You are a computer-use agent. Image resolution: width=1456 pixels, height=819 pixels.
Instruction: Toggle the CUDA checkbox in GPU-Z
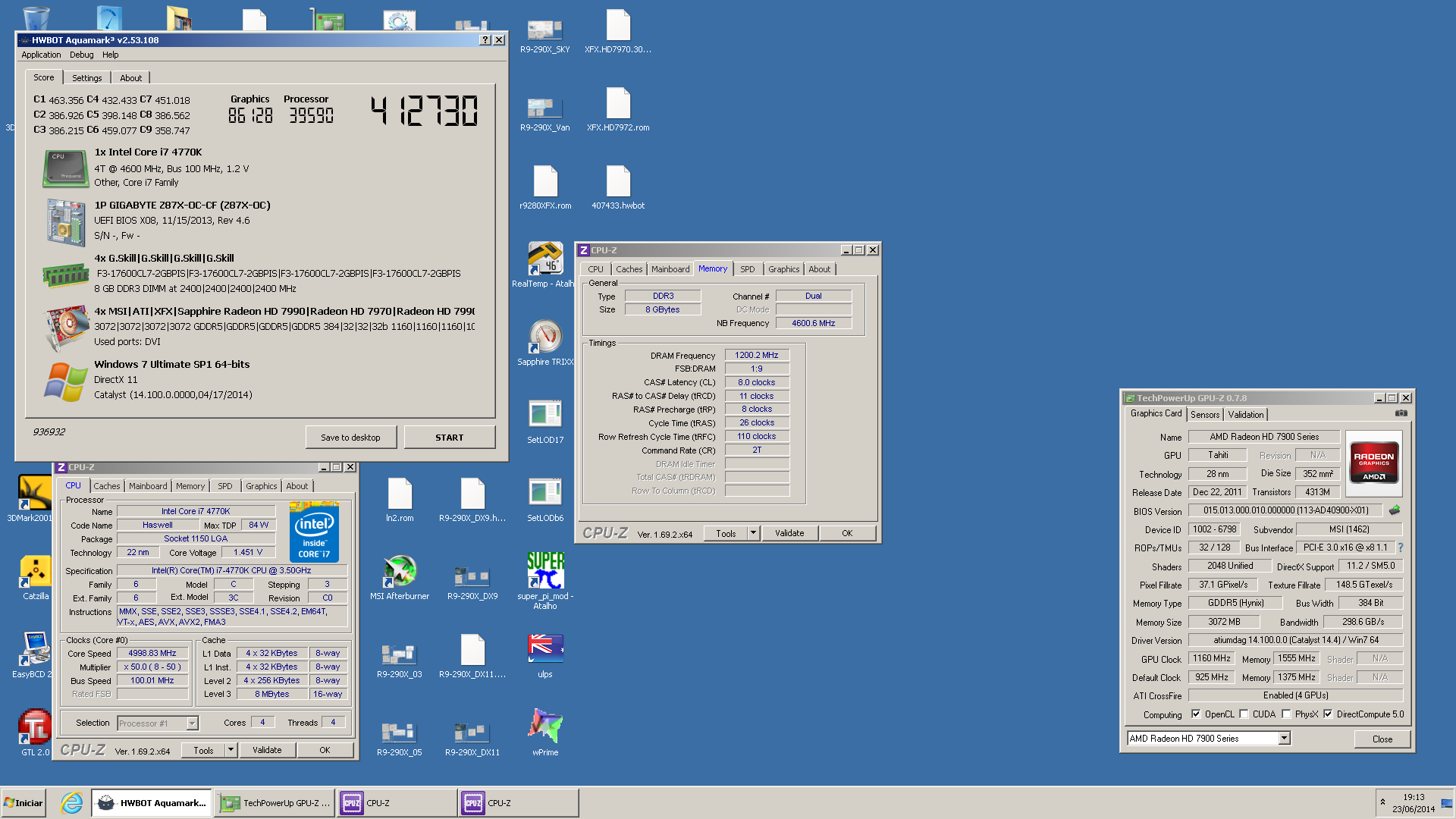point(1244,714)
